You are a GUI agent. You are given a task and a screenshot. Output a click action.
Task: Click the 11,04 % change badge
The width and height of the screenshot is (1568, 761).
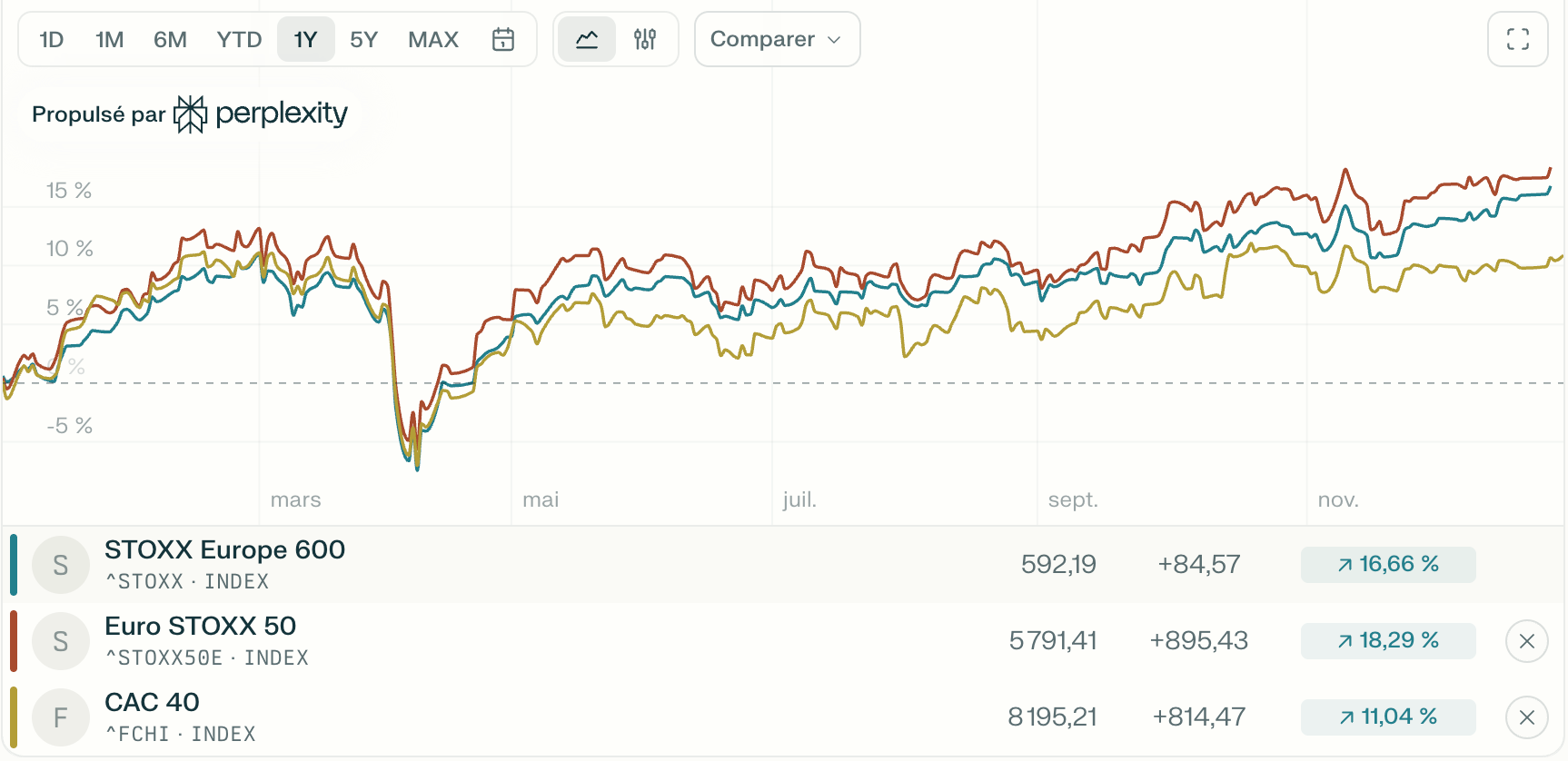pyautogui.click(x=1388, y=717)
